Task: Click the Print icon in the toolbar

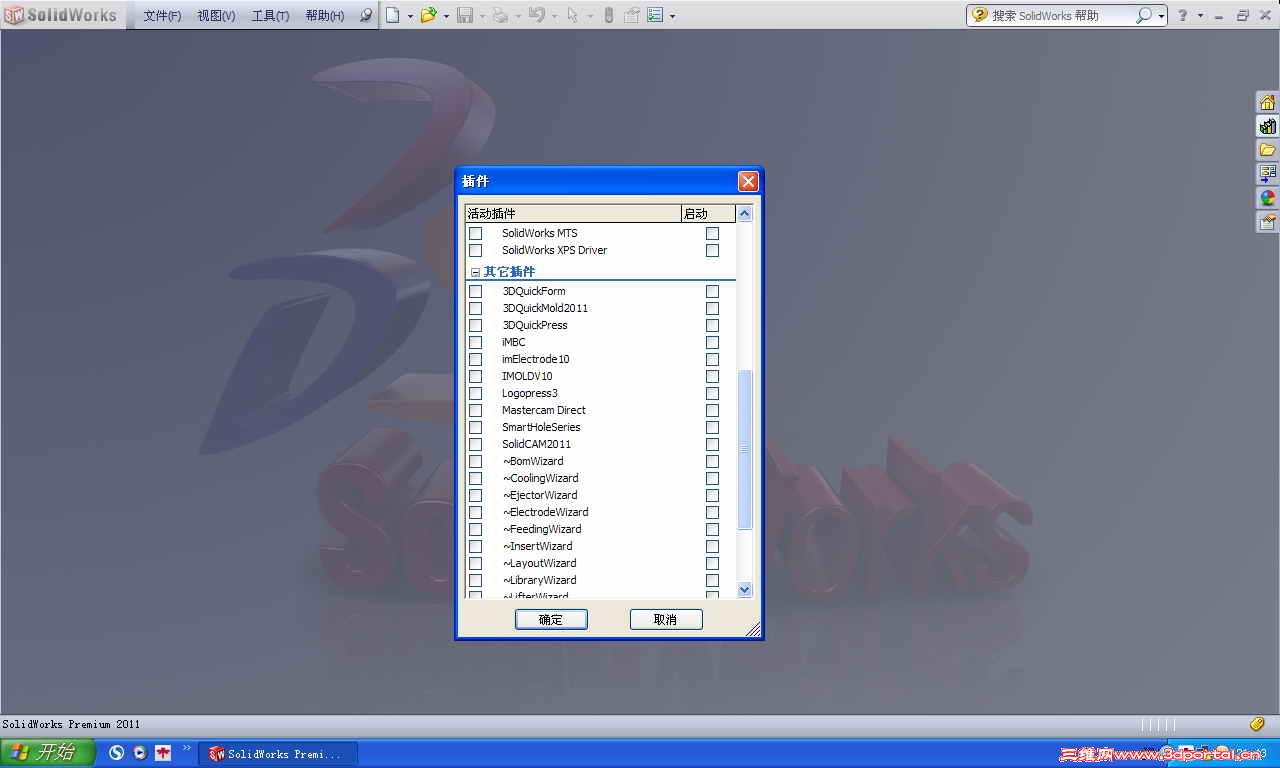Action: (501, 15)
